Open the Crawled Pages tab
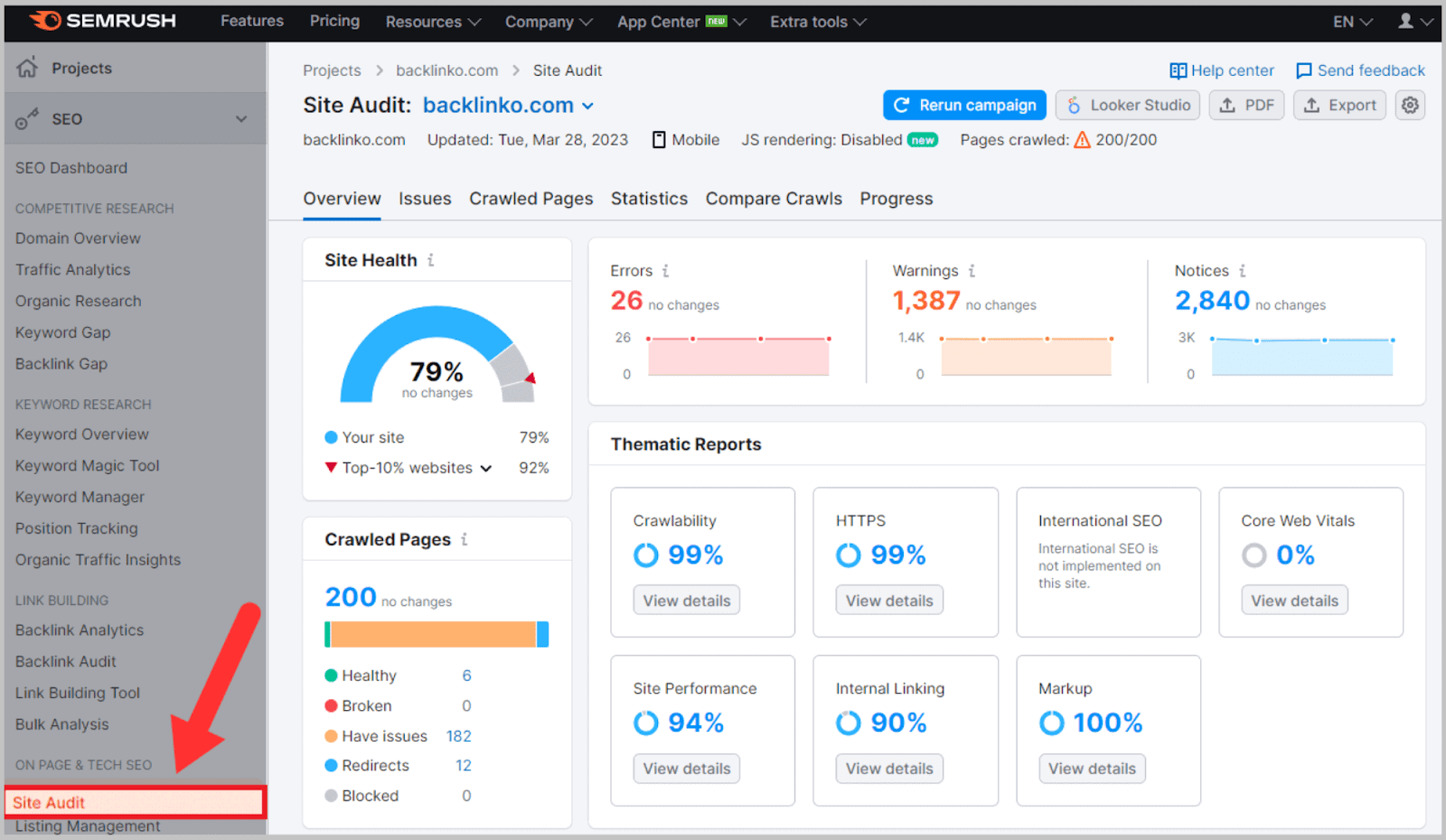This screenshot has width=1446, height=840. (531, 199)
